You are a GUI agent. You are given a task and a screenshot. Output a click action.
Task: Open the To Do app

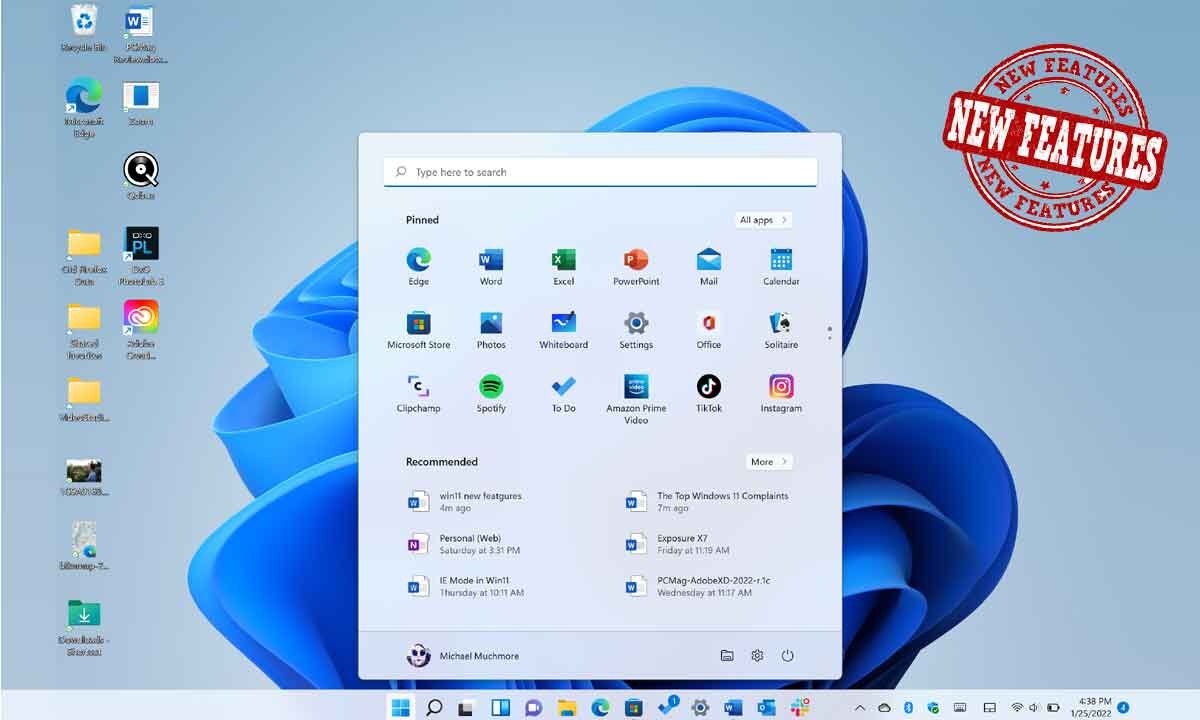pos(563,394)
